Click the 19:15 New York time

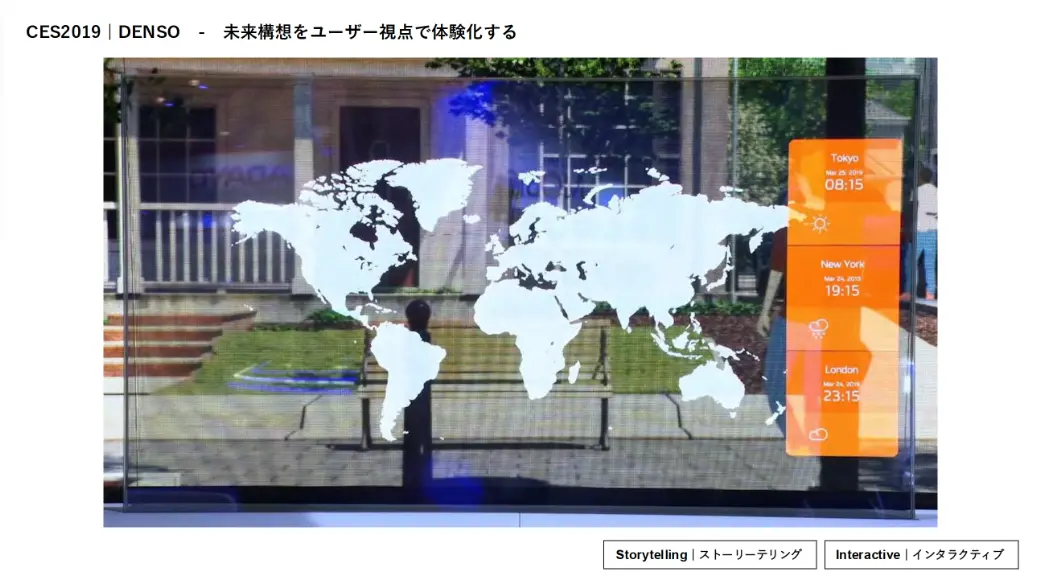842,291
